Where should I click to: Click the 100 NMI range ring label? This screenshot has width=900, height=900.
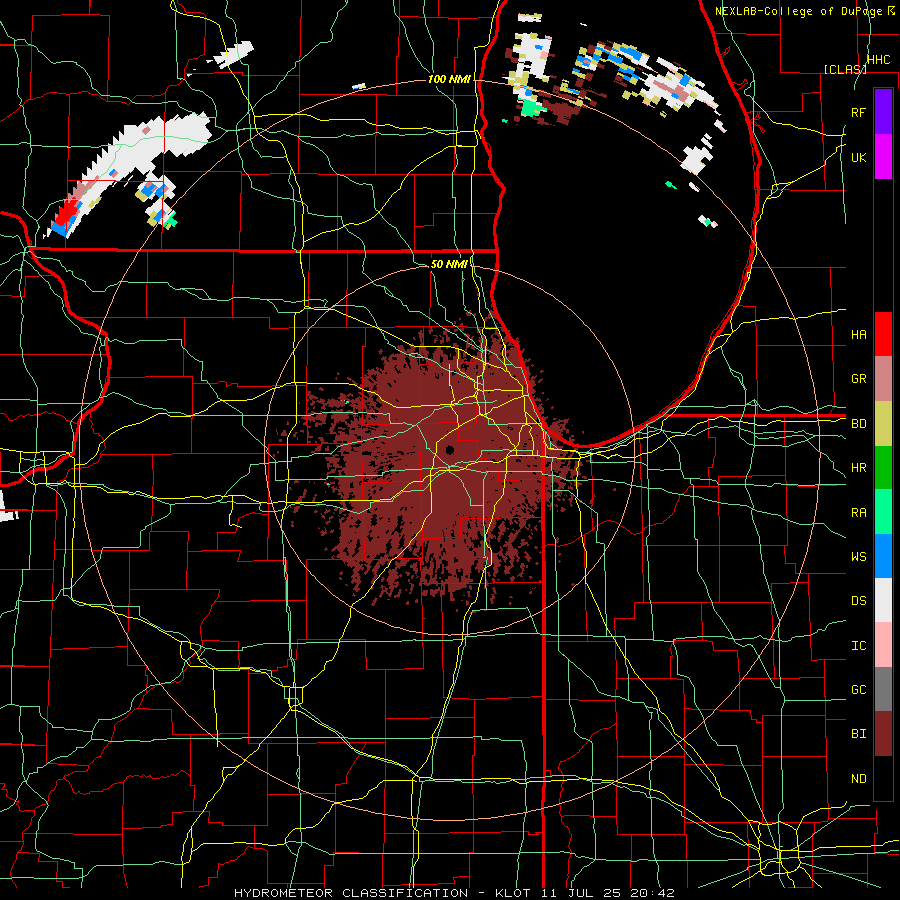click(449, 79)
